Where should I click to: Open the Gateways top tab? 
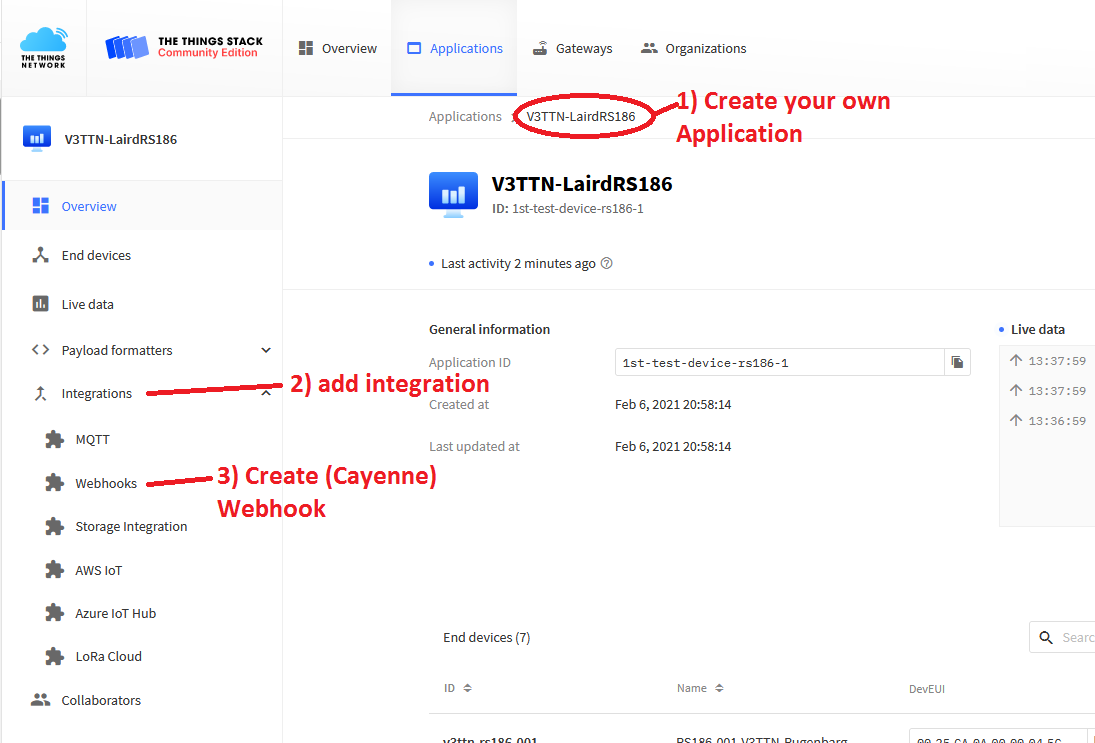point(572,48)
